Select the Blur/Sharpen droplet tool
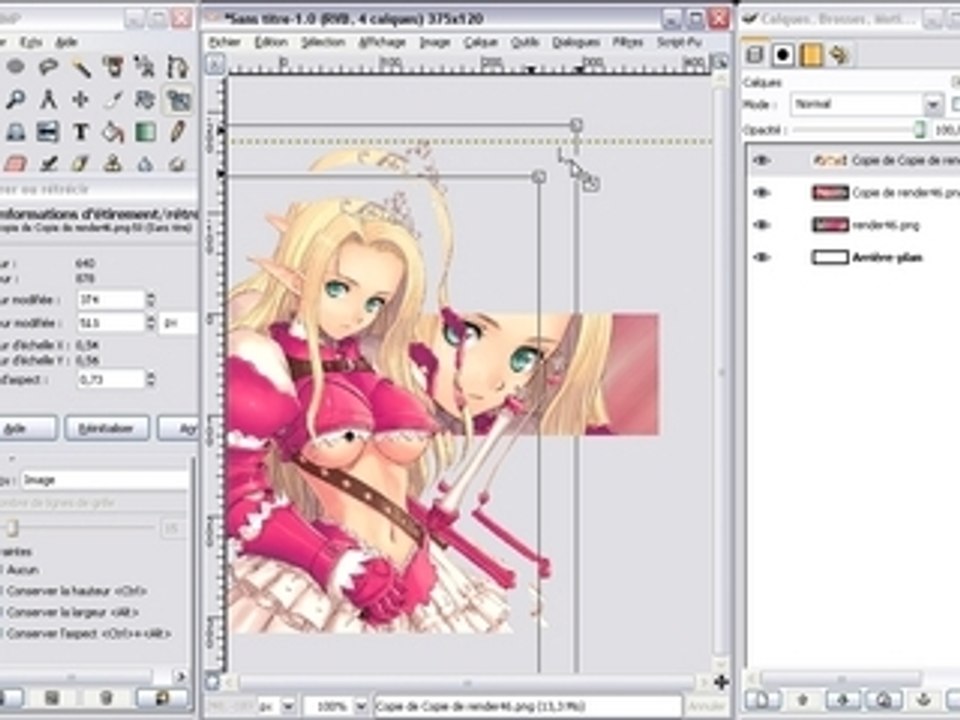960x720 pixels. click(x=146, y=163)
